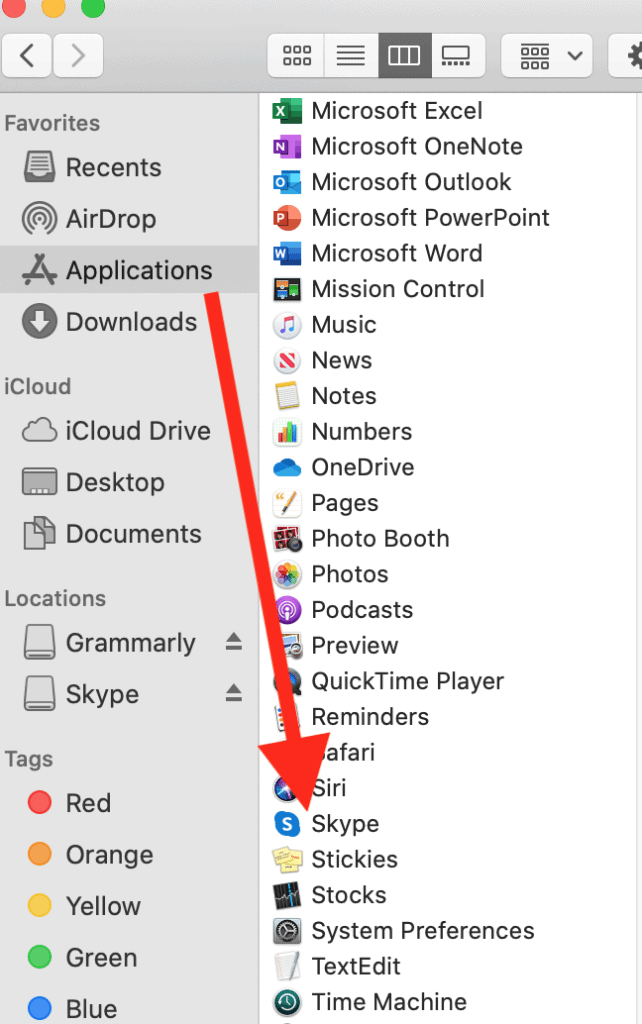Choose the Photo Booth application
This screenshot has height=1024, width=642.
pos(380,539)
